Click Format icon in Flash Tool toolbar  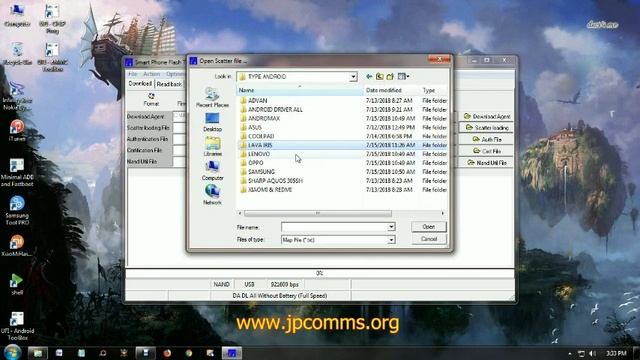tap(151, 99)
